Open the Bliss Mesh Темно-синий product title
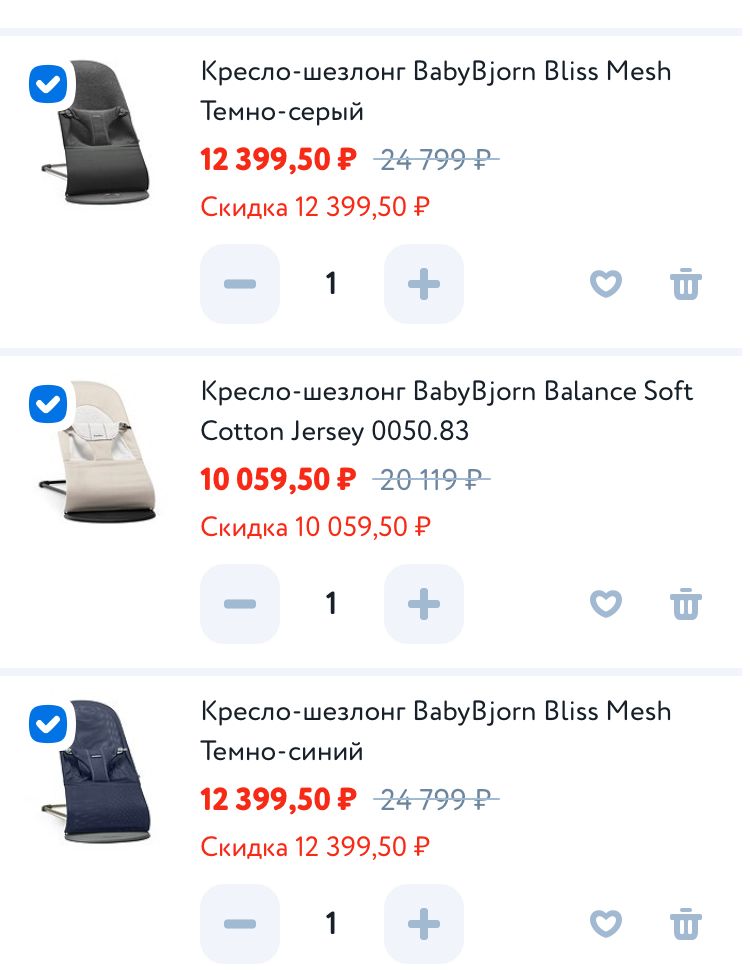Screen dimensions: 750x980 [435, 731]
